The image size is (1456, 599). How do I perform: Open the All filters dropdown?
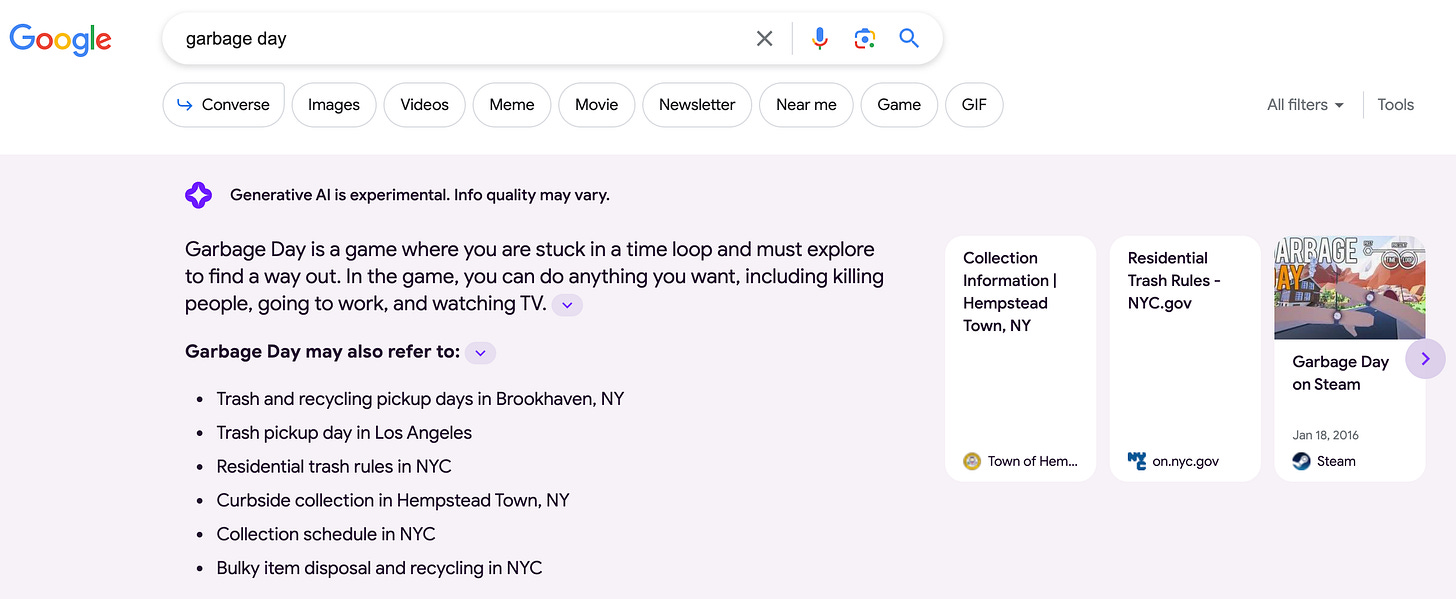1305,105
